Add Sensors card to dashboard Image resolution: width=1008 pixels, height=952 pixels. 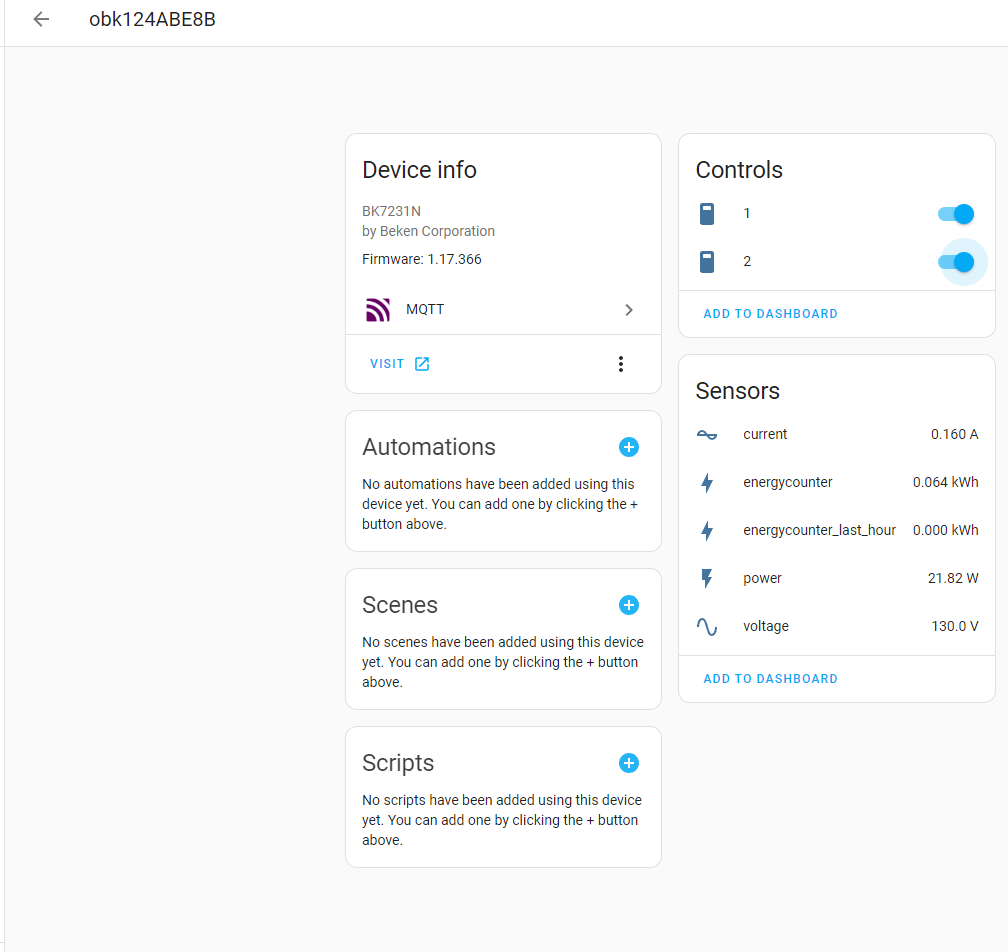pos(770,679)
